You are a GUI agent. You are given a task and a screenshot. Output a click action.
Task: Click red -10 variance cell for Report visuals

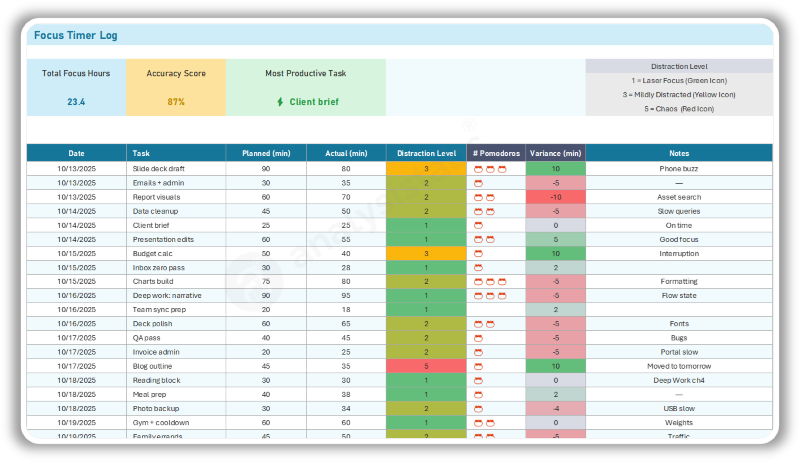[555, 197]
